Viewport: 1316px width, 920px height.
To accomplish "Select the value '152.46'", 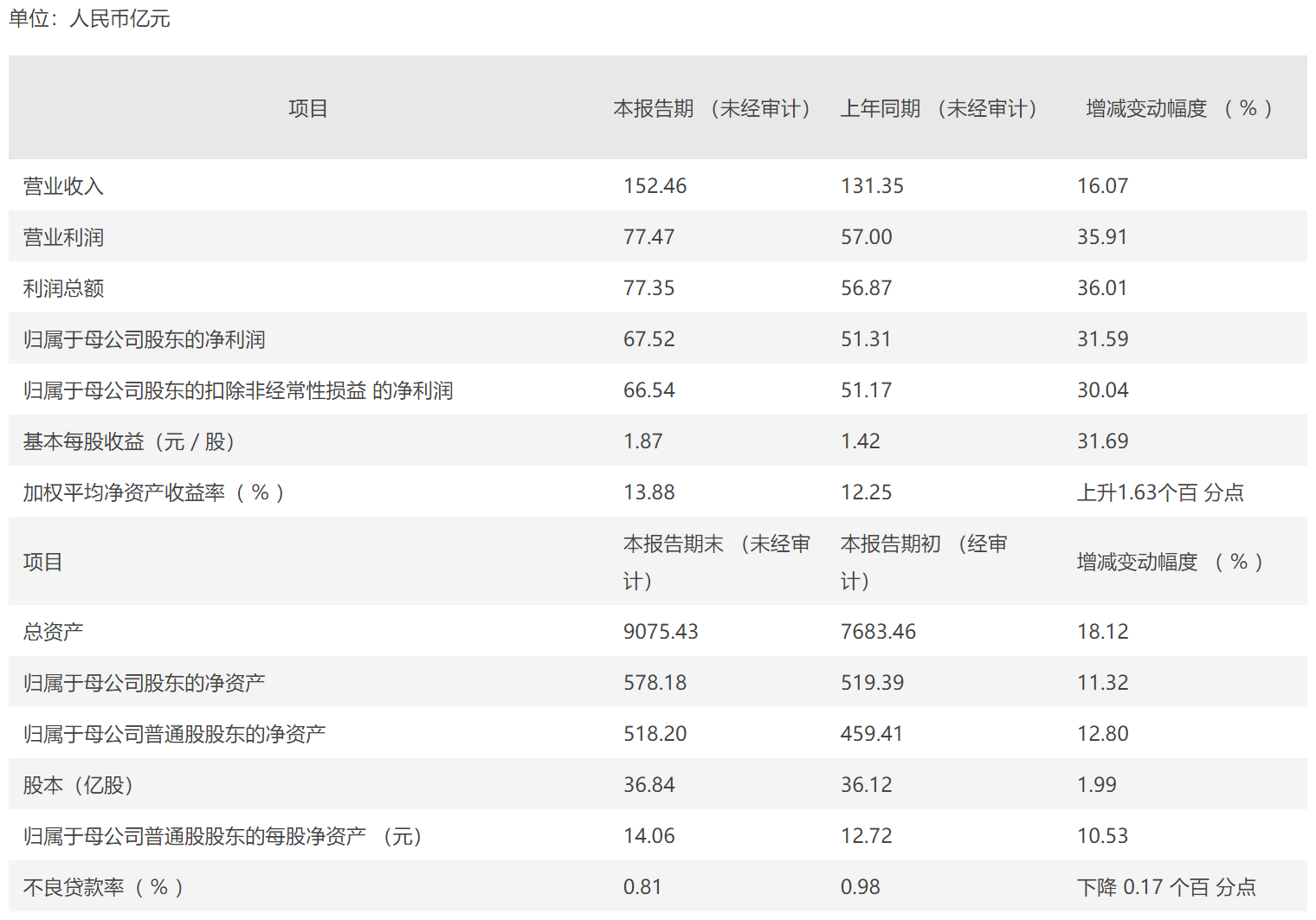I will (655, 186).
